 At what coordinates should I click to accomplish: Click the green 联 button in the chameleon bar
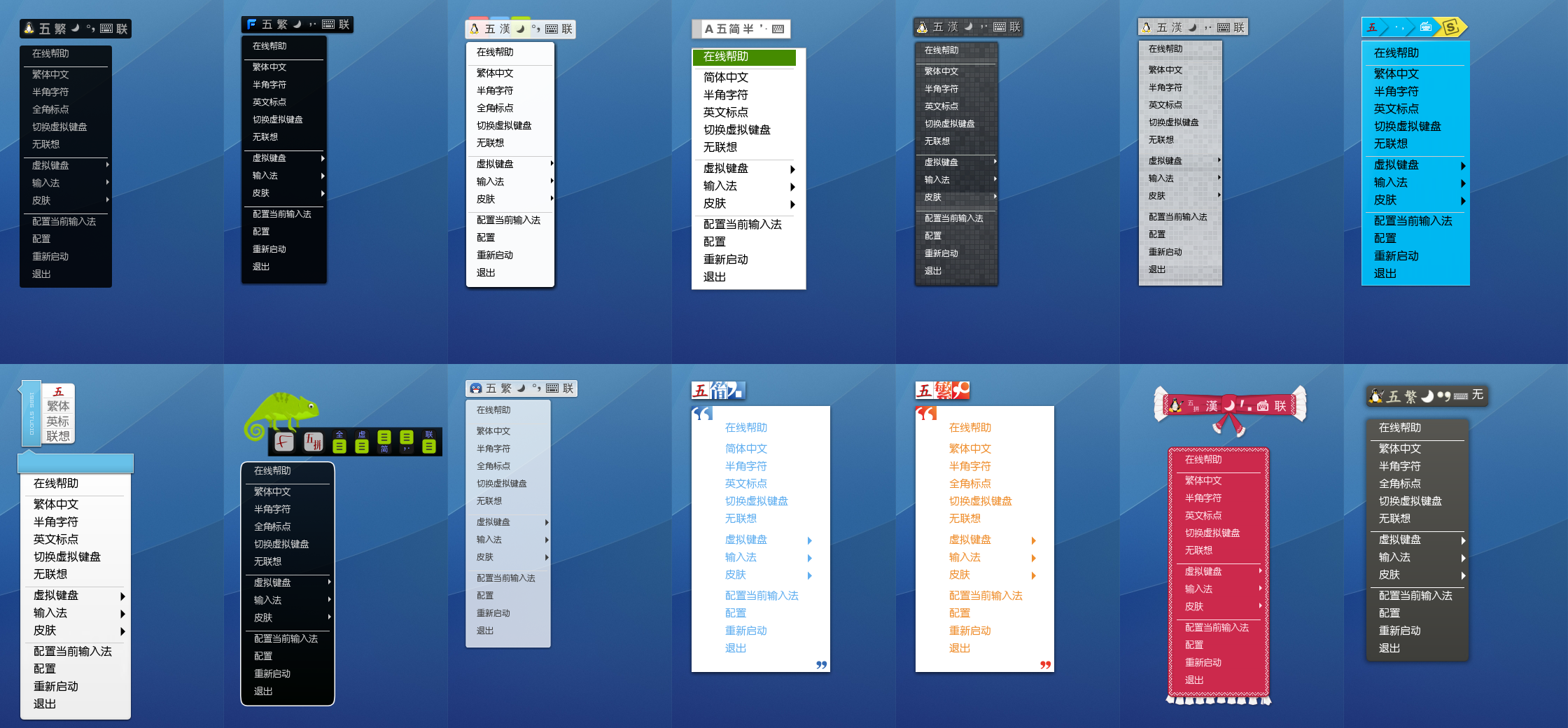tap(429, 442)
